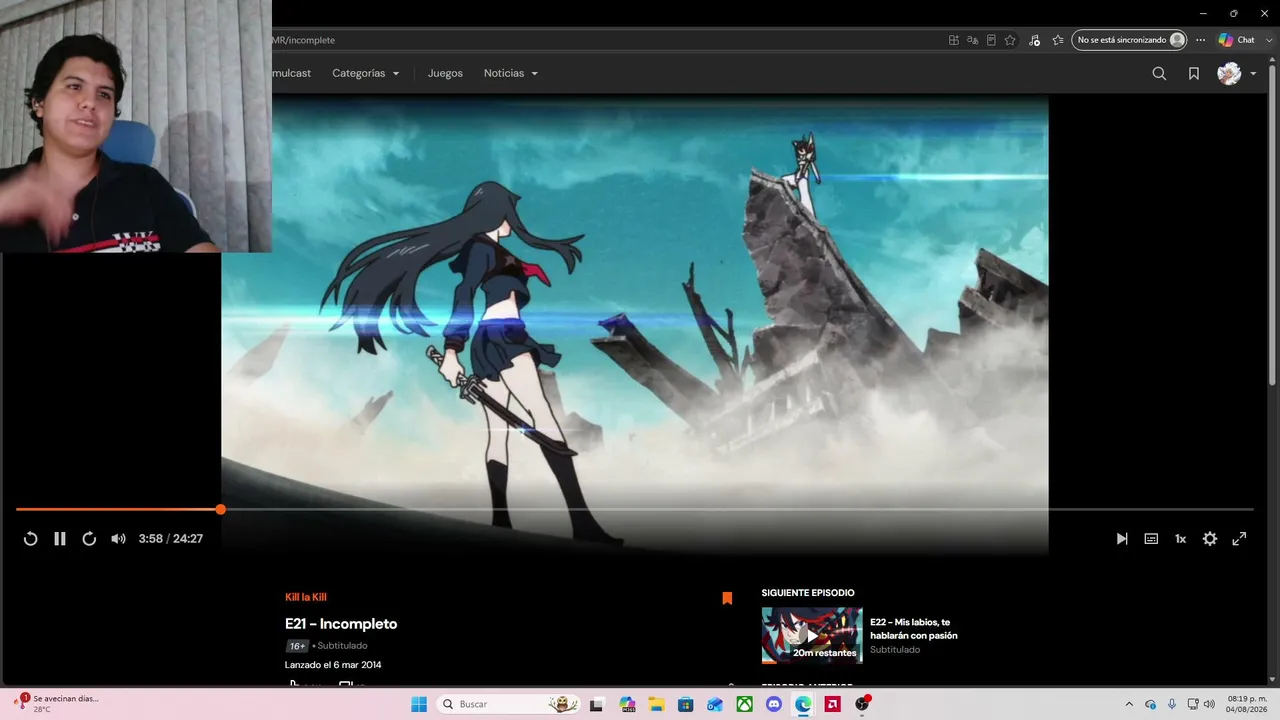1280x720 pixels.
Task: Click the 'Lanzado el 6 mar 2014' text
Action: click(x=333, y=665)
